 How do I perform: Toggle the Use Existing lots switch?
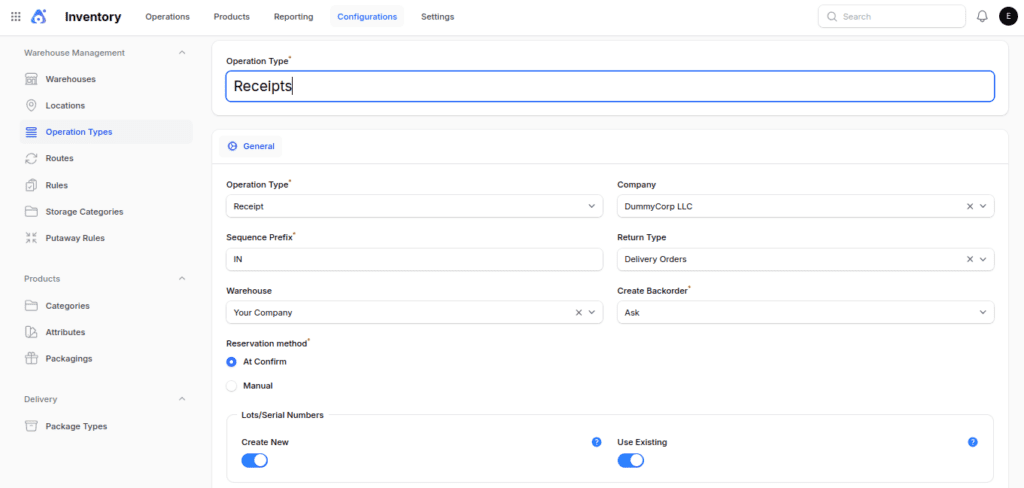[x=631, y=461]
